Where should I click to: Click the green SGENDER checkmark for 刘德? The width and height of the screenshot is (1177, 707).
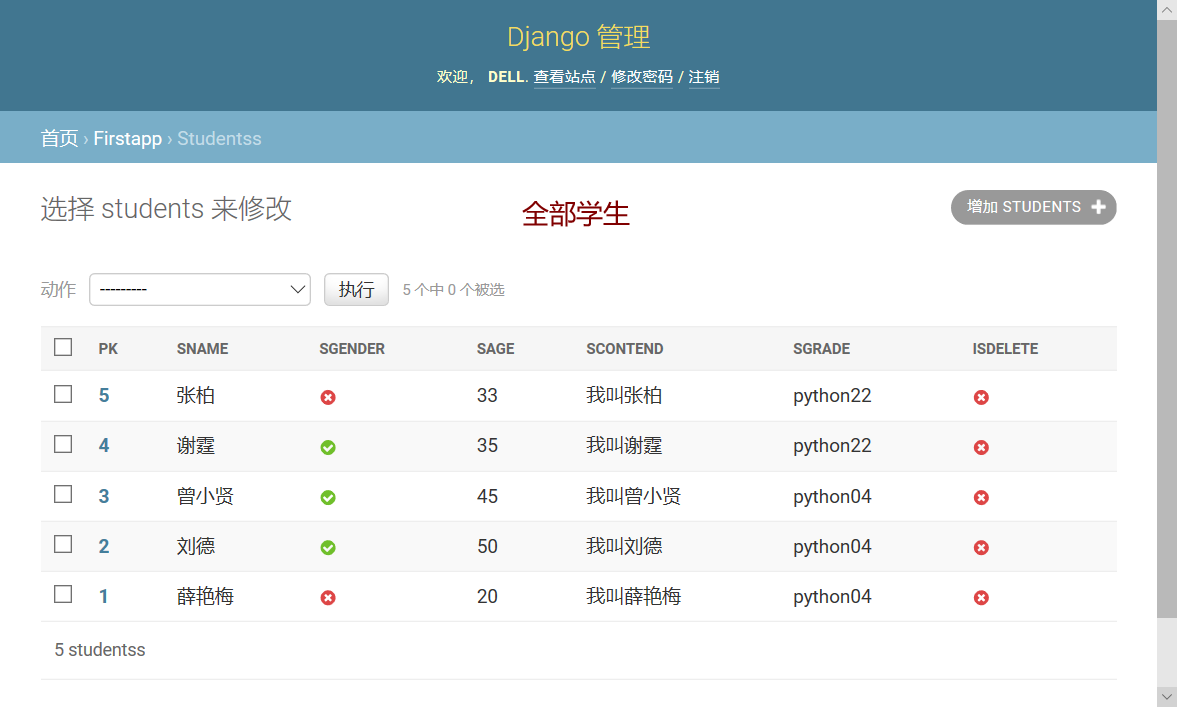click(x=328, y=548)
